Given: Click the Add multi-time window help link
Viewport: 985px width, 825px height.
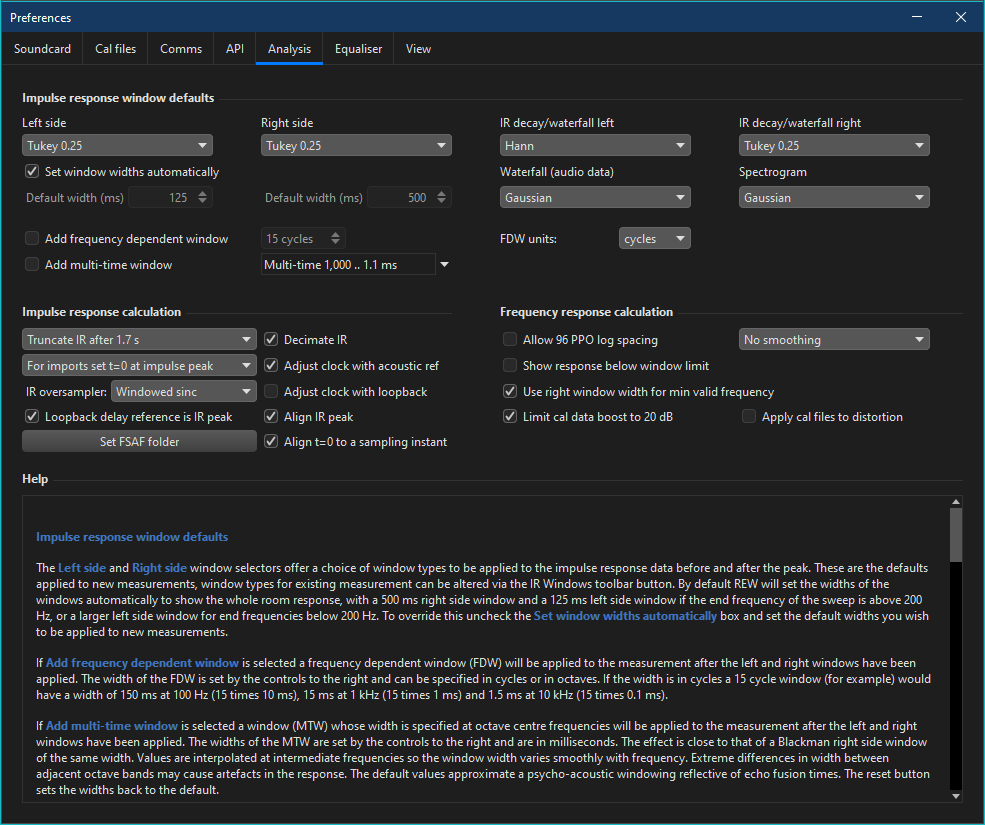Looking at the screenshot, I should (112, 726).
